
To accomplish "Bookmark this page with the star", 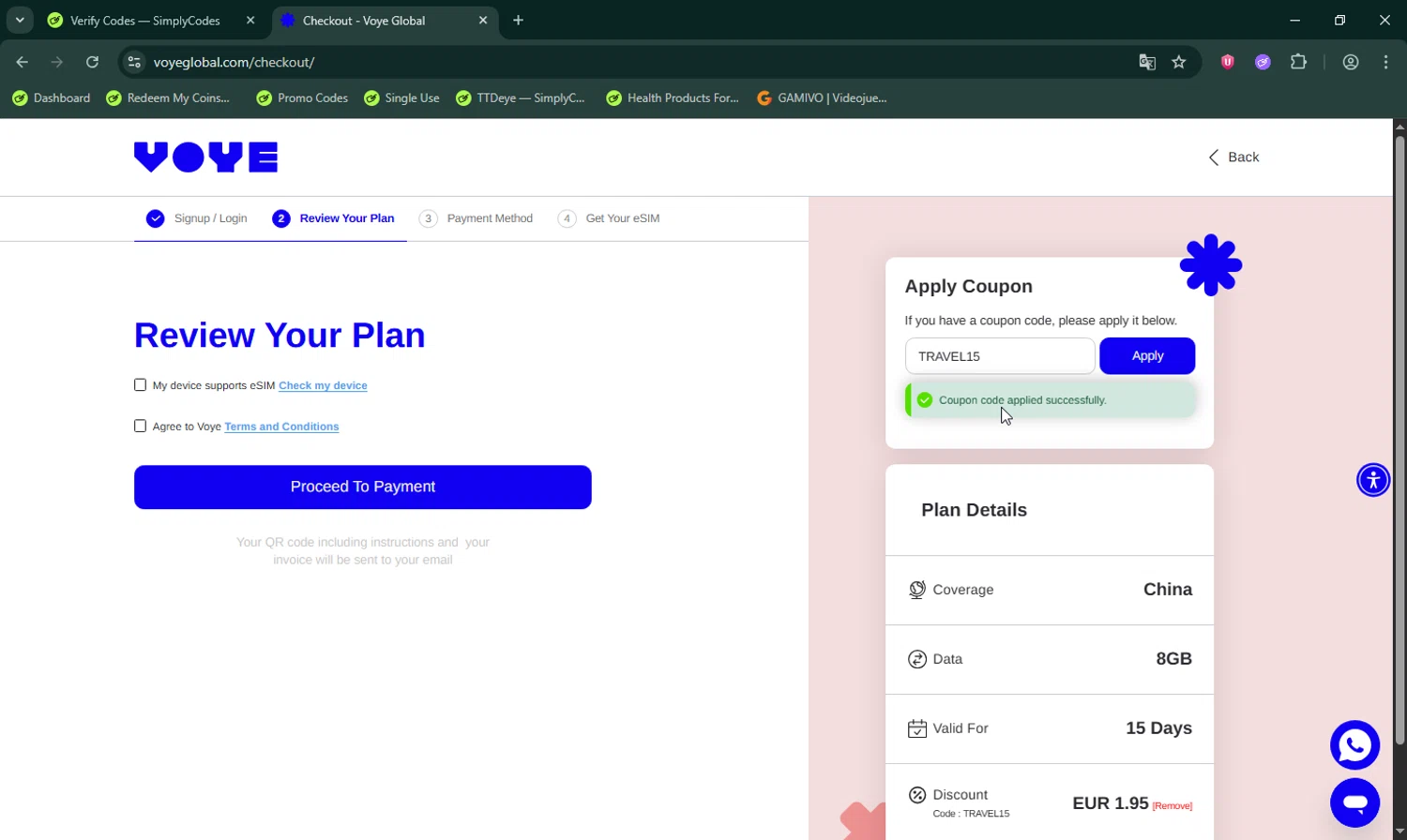I will point(1179,62).
